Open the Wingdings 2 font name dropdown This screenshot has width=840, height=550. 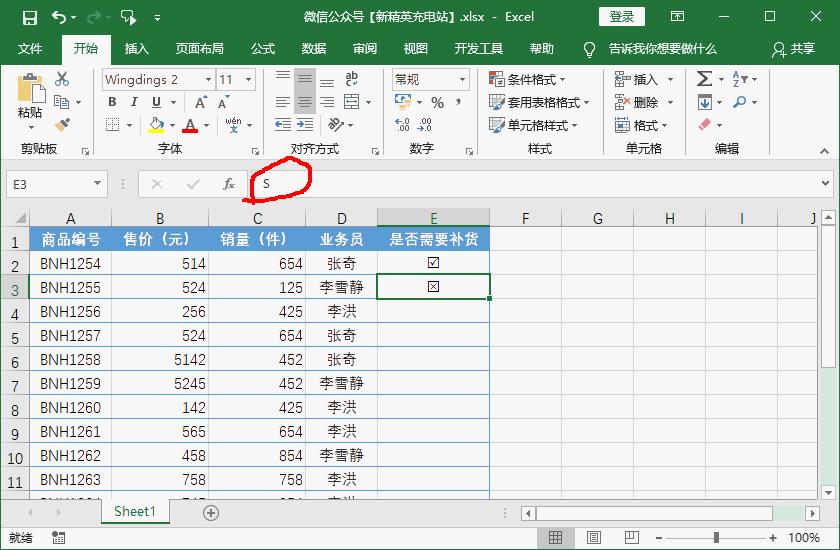tap(208, 80)
